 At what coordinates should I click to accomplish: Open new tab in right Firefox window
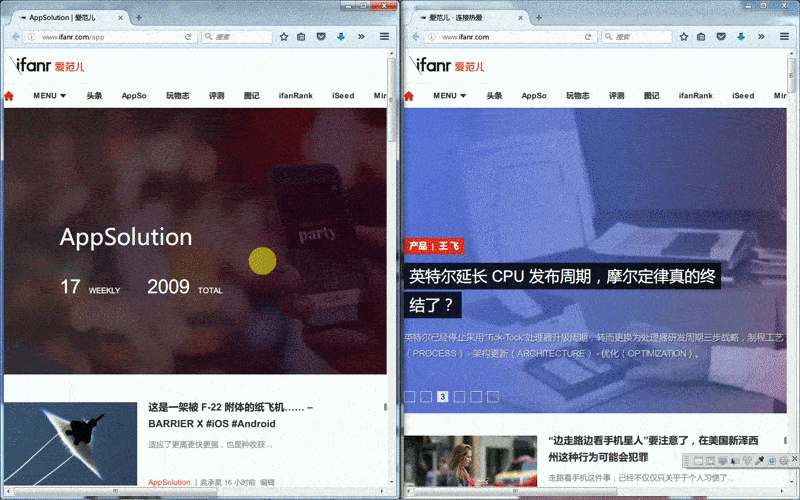click(538, 18)
